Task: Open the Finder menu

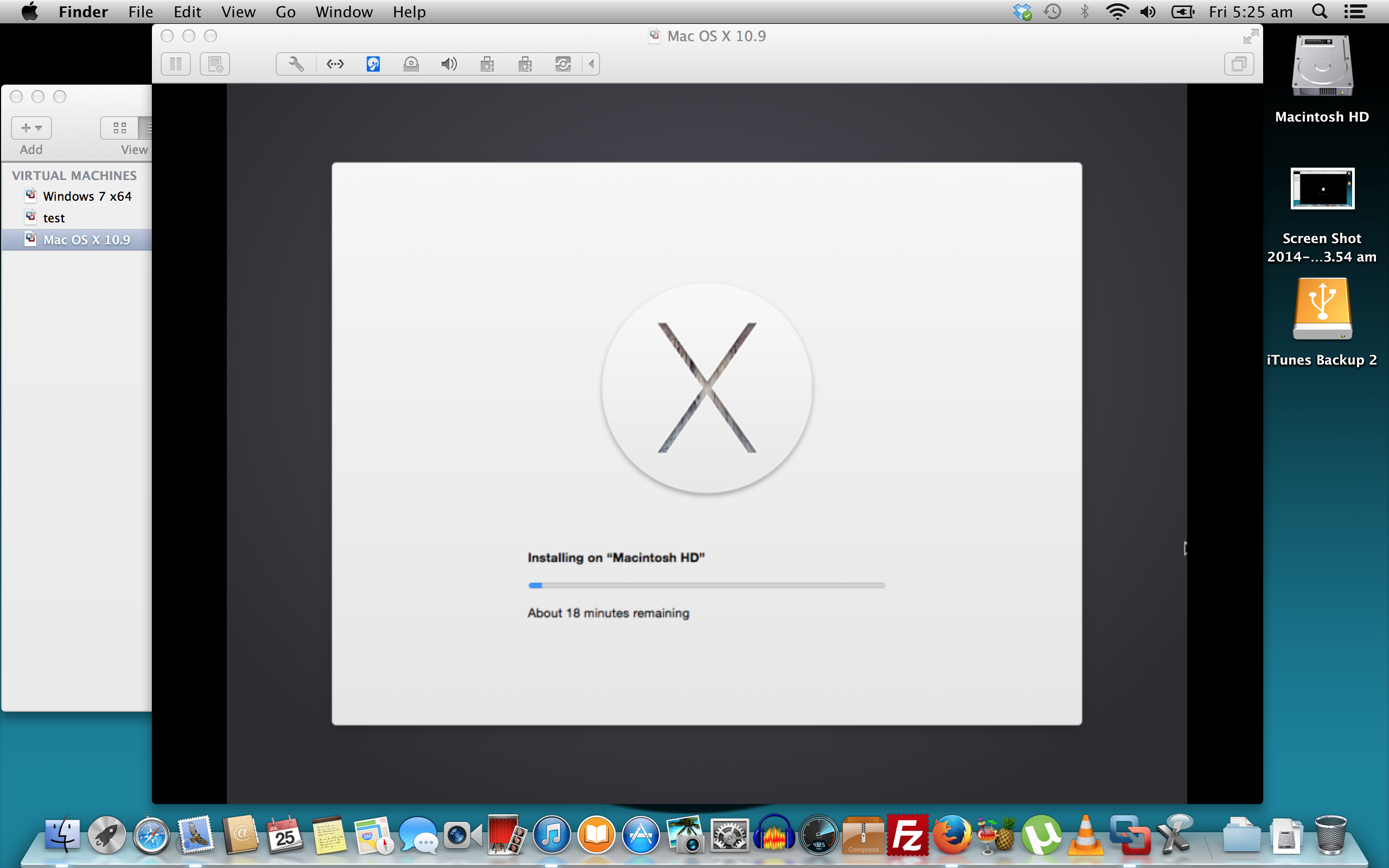Action: click(x=83, y=11)
